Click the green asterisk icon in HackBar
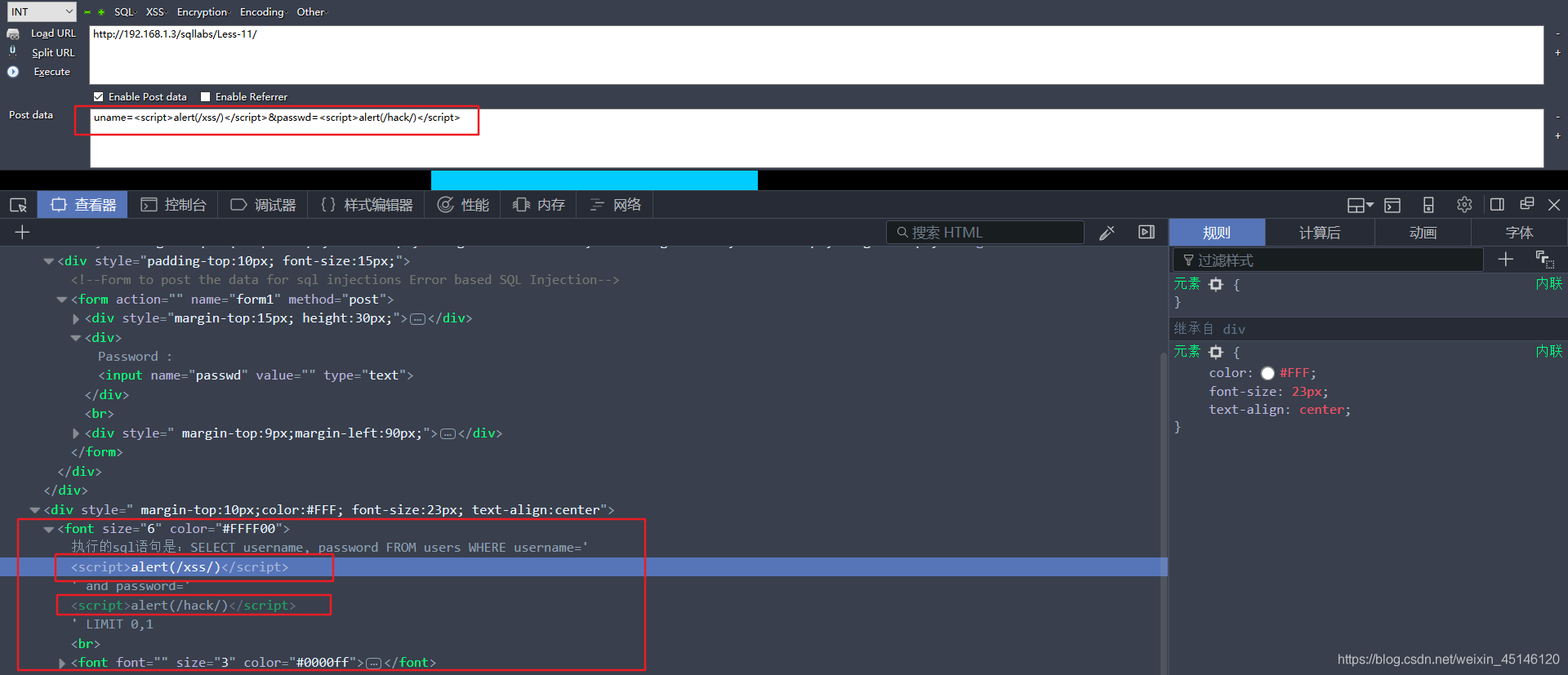This screenshot has width=1568, height=675. coord(100,12)
